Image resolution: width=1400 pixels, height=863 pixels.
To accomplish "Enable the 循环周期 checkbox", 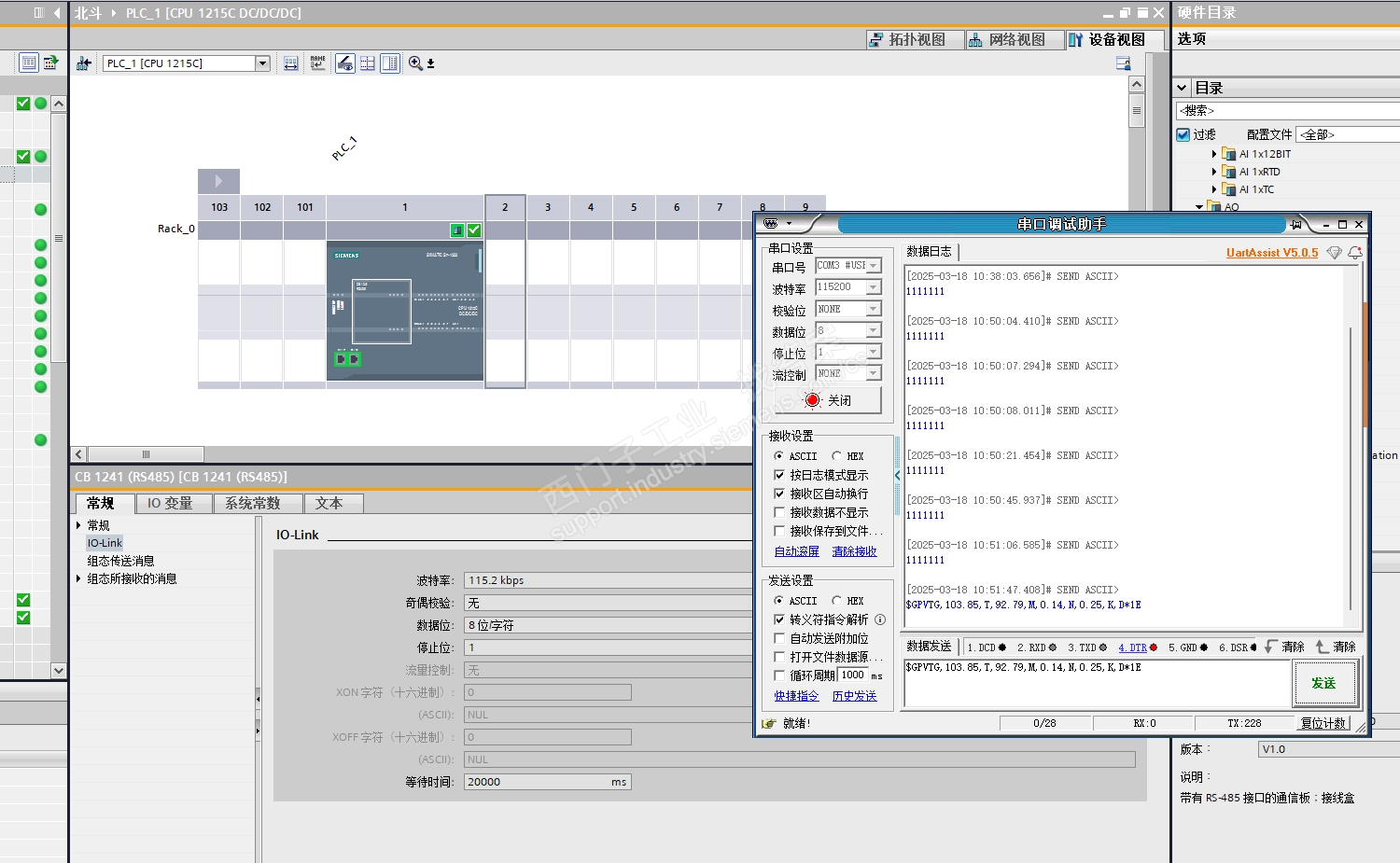I will [779, 675].
